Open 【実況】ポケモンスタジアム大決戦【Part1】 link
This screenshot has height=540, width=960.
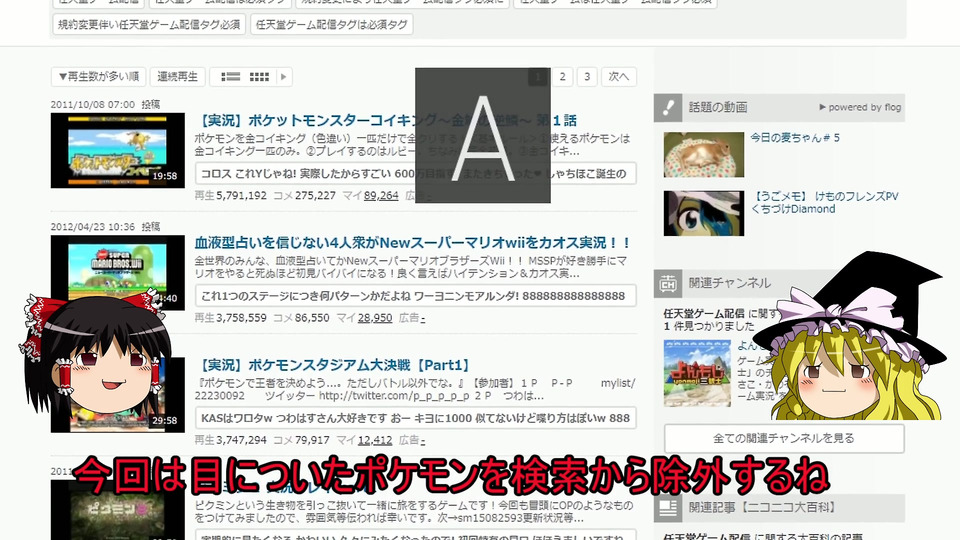coord(332,365)
